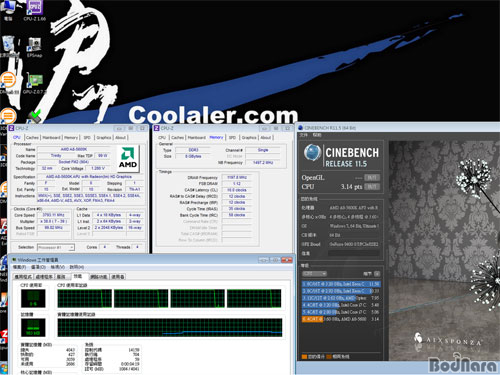Screen dimensions: 500x375
Task: Run the OpenGL benchmark button
Action: pos(372,177)
